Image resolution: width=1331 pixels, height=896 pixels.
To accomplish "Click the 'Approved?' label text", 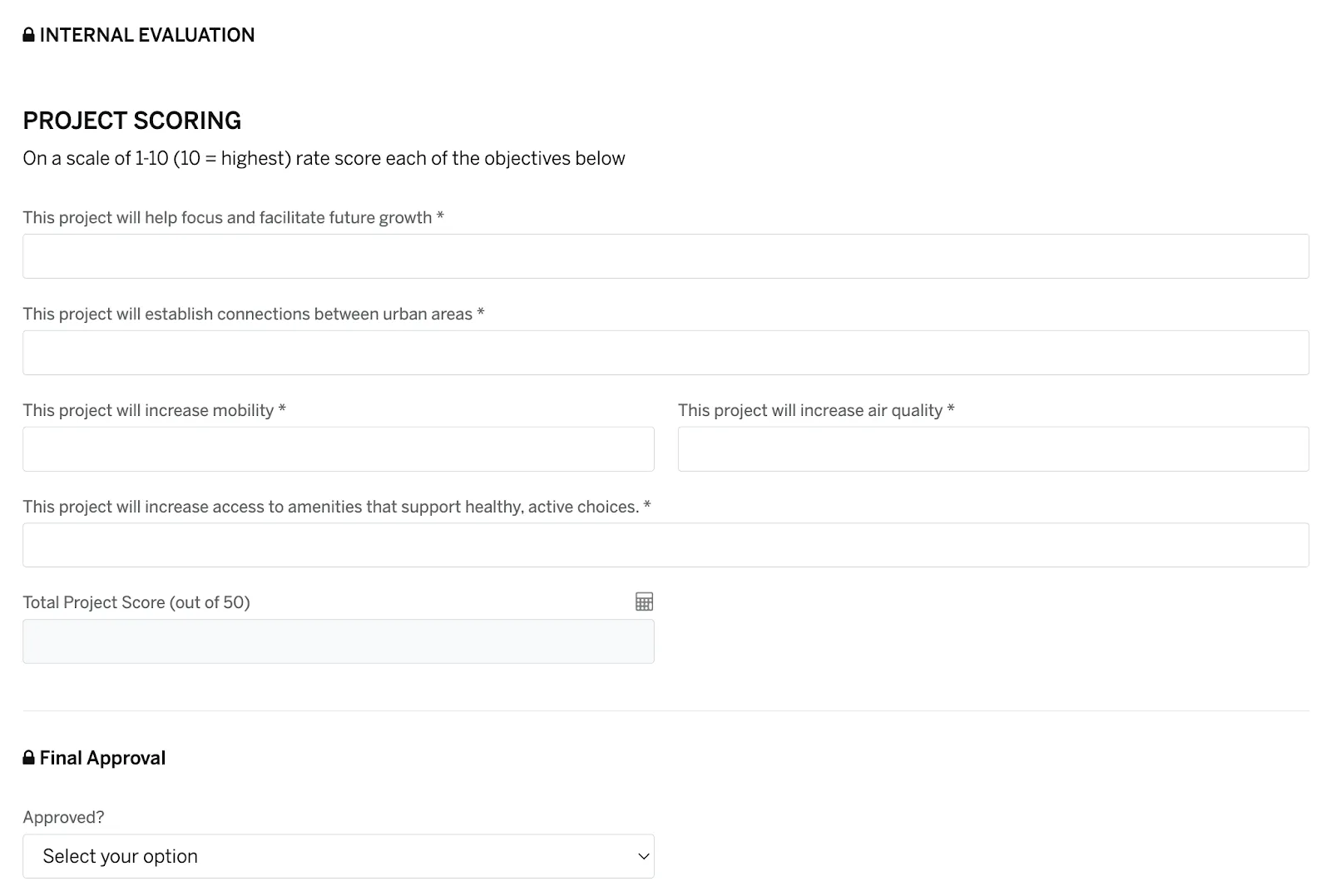I will coord(63,818).
